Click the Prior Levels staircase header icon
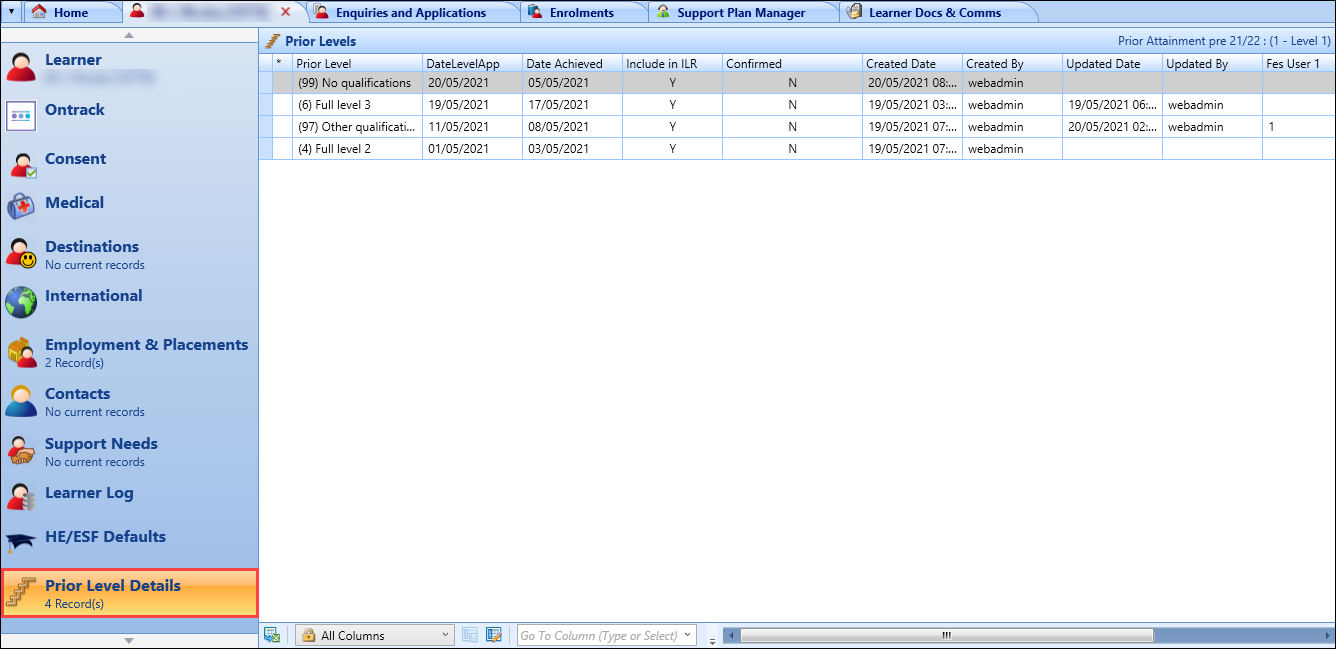Viewport: 1336px width, 649px height. click(x=272, y=41)
